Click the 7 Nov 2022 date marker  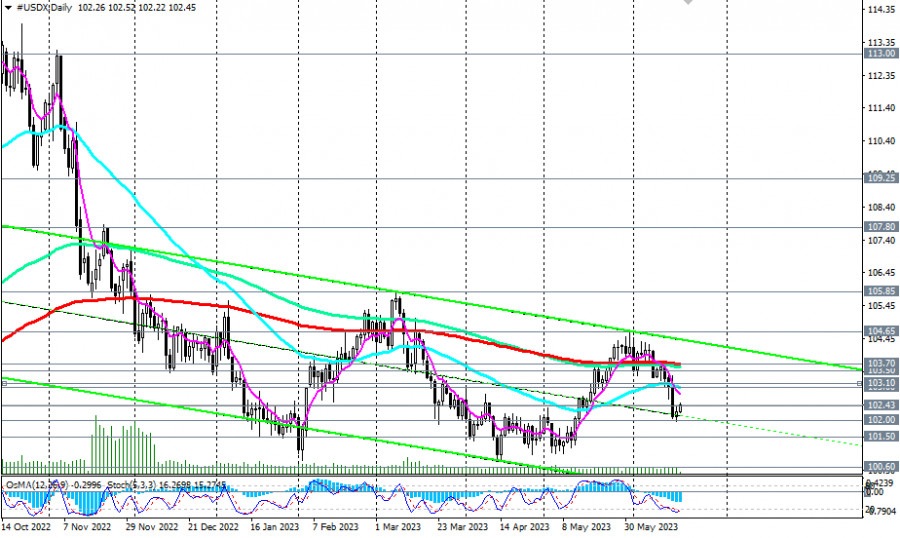pyautogui.click(x=87, y=527)
